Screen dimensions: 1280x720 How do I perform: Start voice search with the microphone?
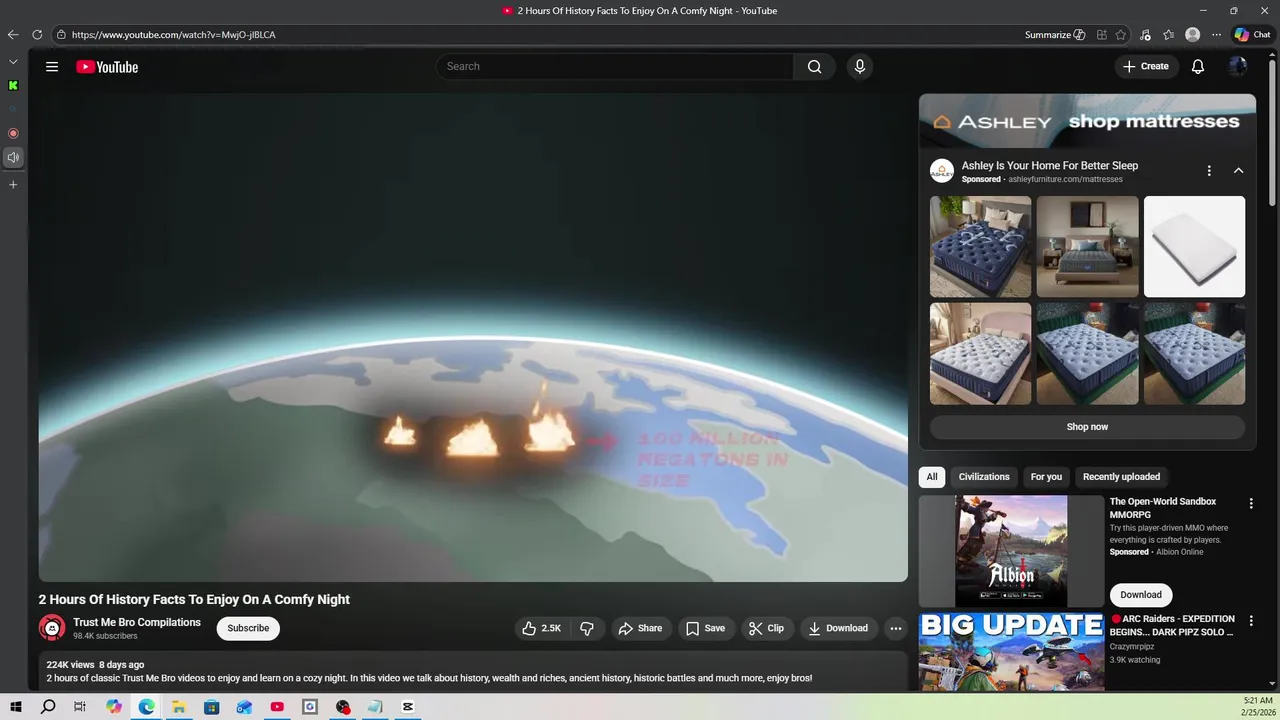(859, 66)
